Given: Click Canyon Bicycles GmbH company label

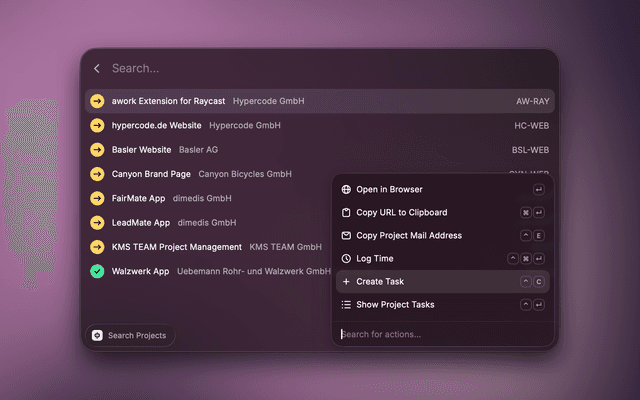Looking at the screenshot, I should 245,174.
